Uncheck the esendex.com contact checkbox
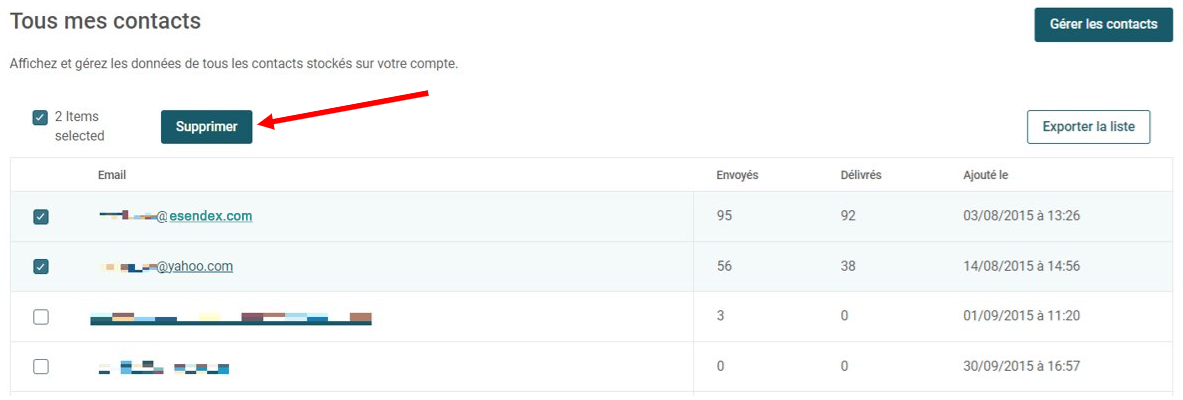The width and height of the screenshot is (1183, 400). point(41,217)
